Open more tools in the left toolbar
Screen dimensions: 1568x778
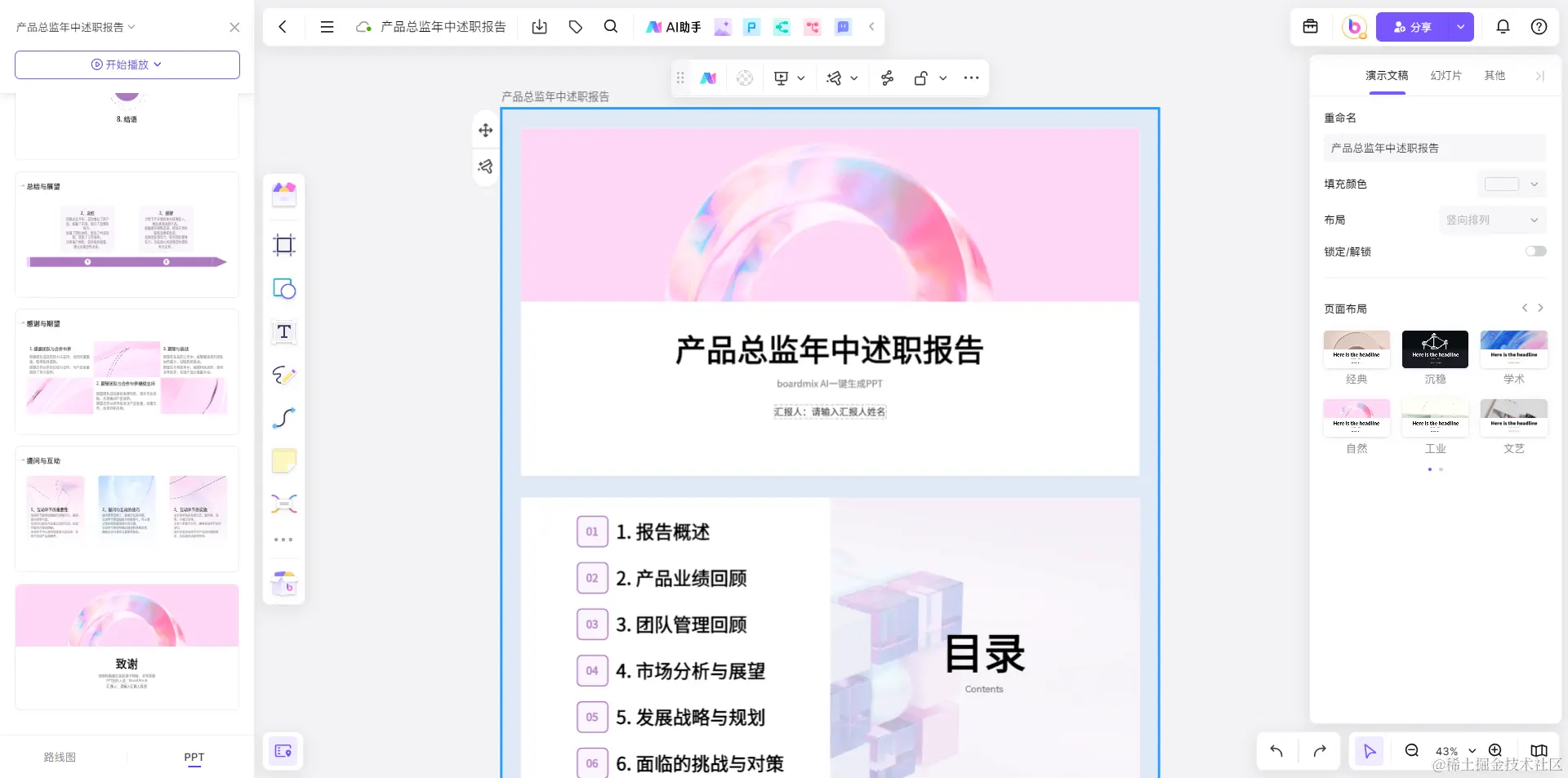283,540
